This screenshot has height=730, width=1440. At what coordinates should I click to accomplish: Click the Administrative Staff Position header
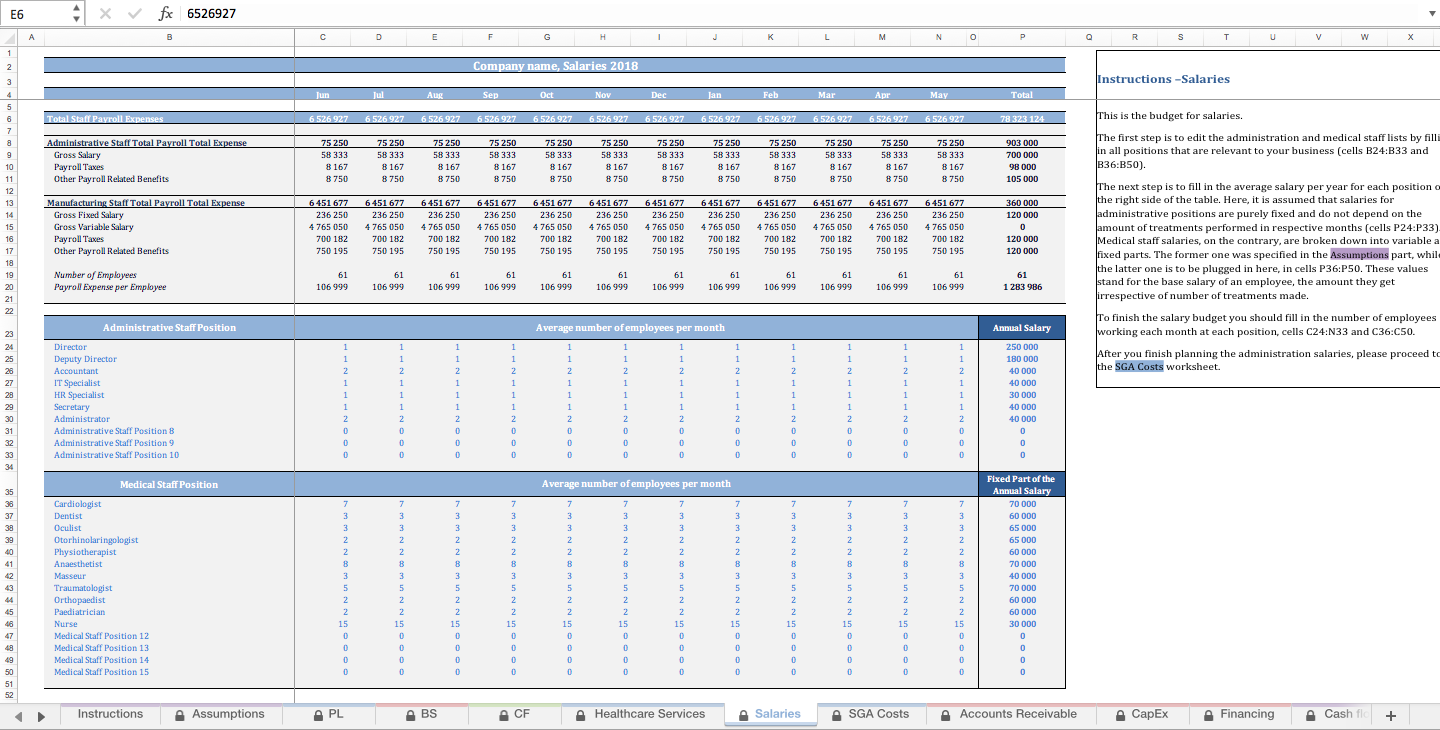coord(169,328)
